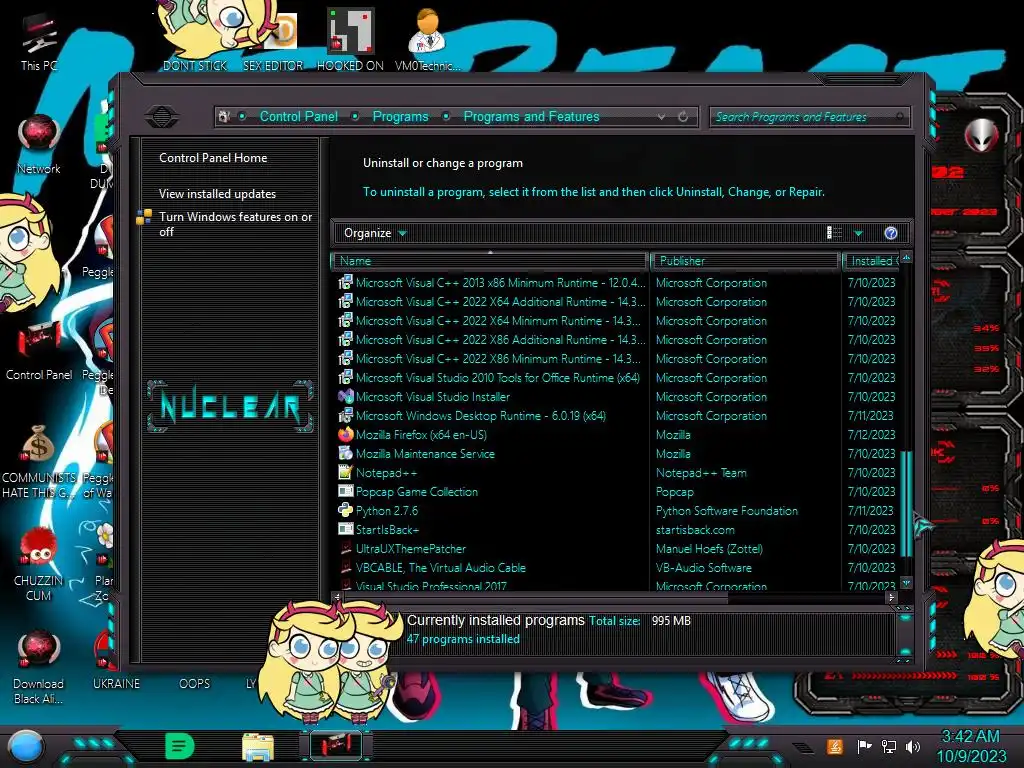Click the vertical scrollbar thumb in program list
1024x768 pixels.
point(906,503)
